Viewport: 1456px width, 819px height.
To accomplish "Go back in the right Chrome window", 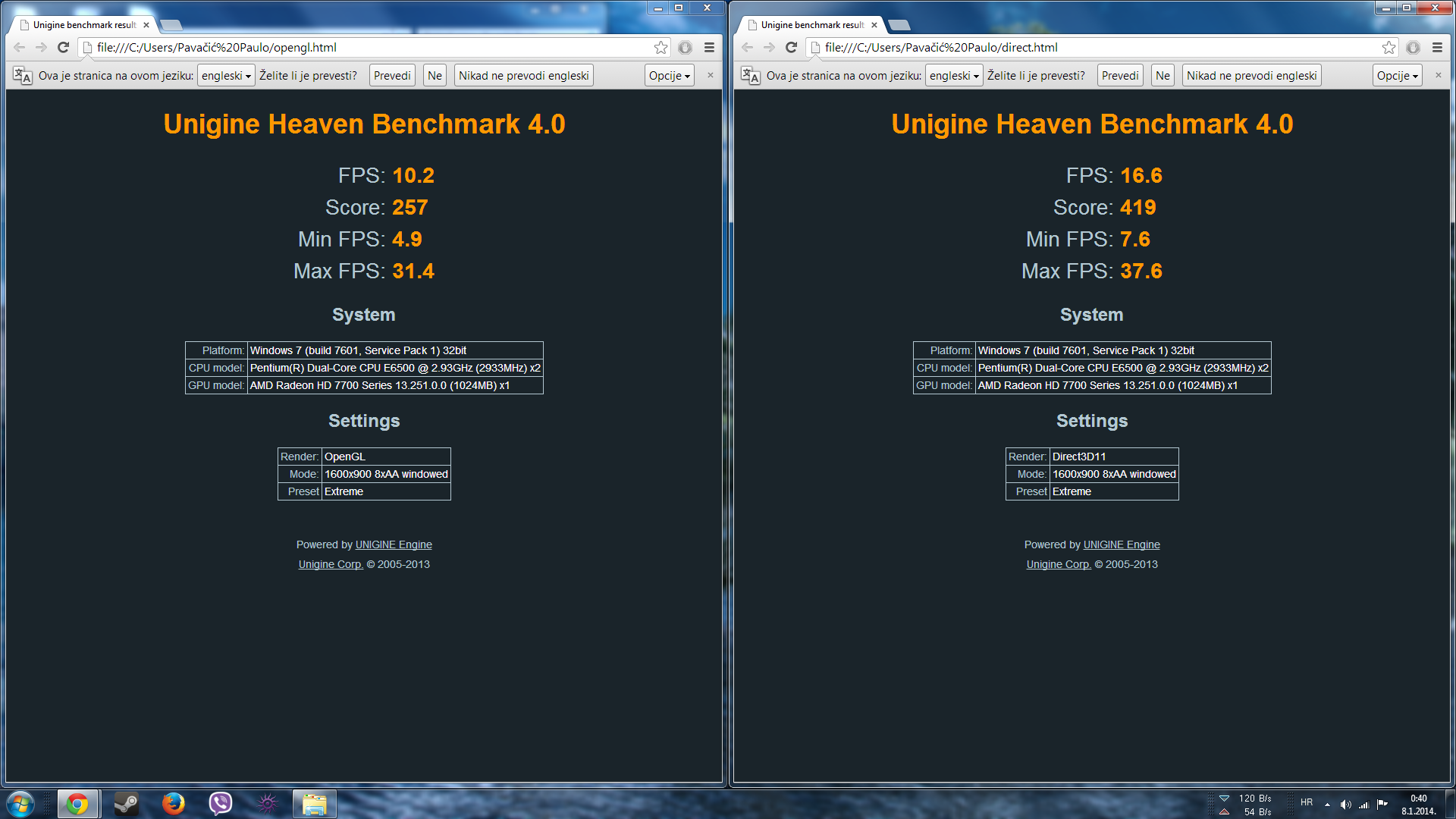I will pyautogui.click(x=748, y=47).
